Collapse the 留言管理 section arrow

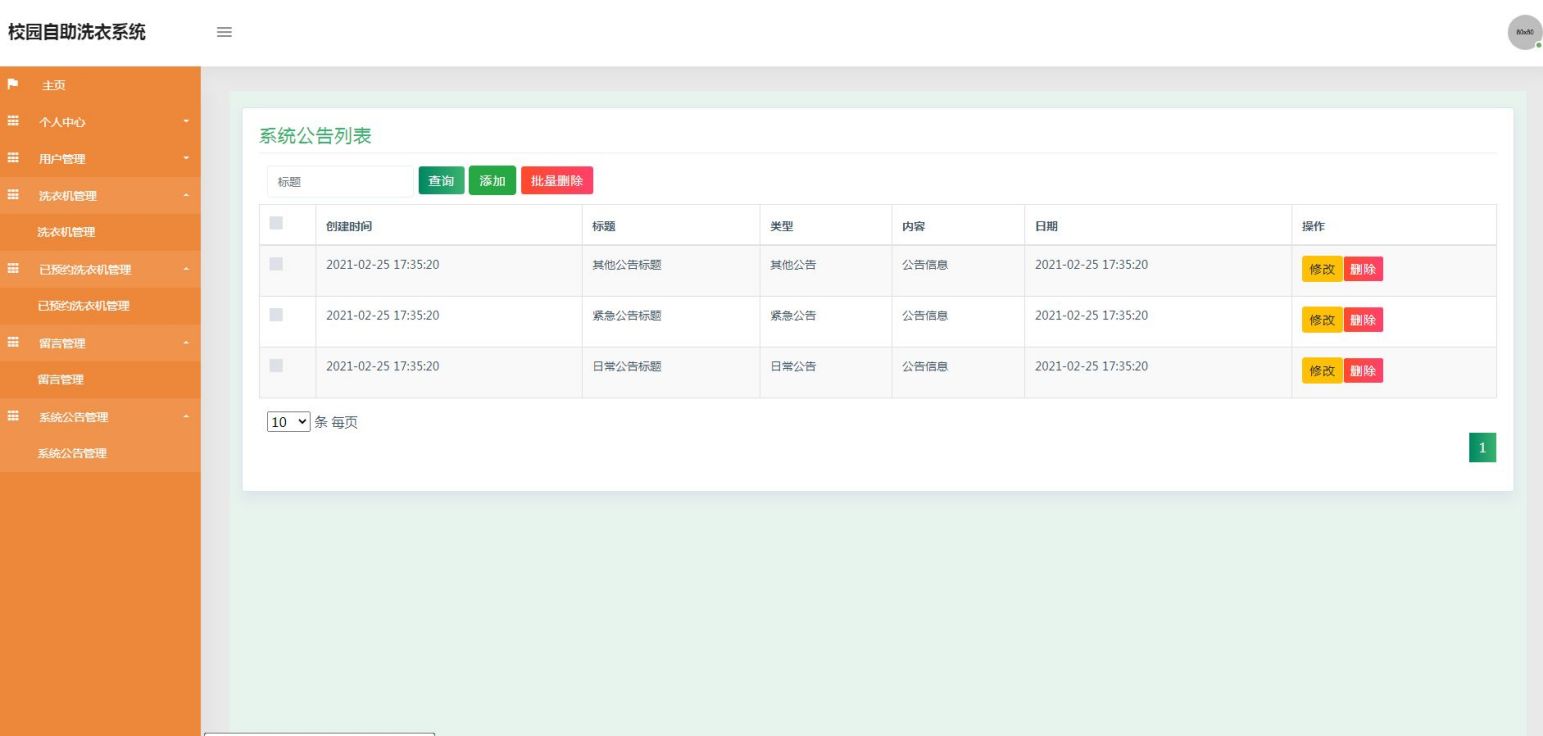click(185, 343)
